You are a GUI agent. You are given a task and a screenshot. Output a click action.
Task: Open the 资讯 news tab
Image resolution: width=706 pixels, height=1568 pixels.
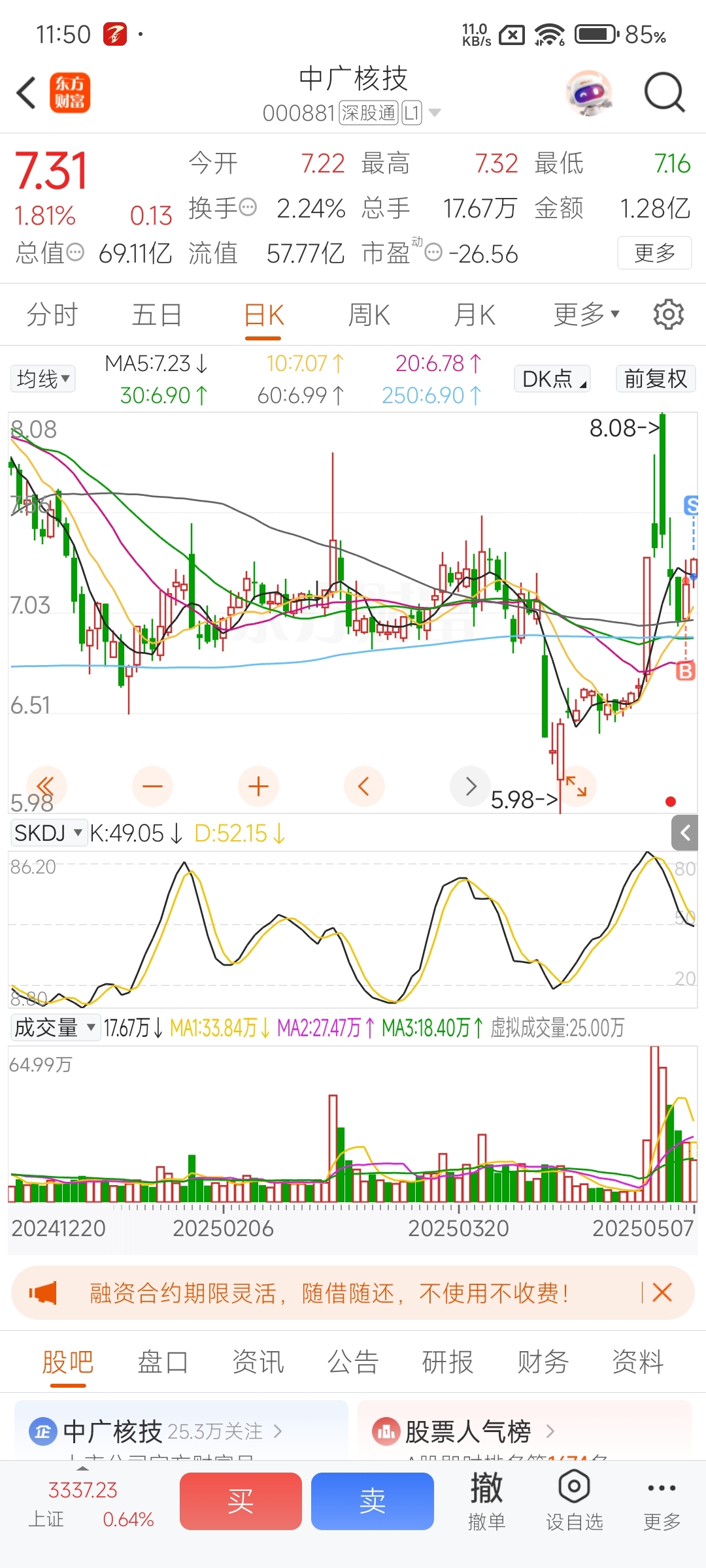(258, 1362)
